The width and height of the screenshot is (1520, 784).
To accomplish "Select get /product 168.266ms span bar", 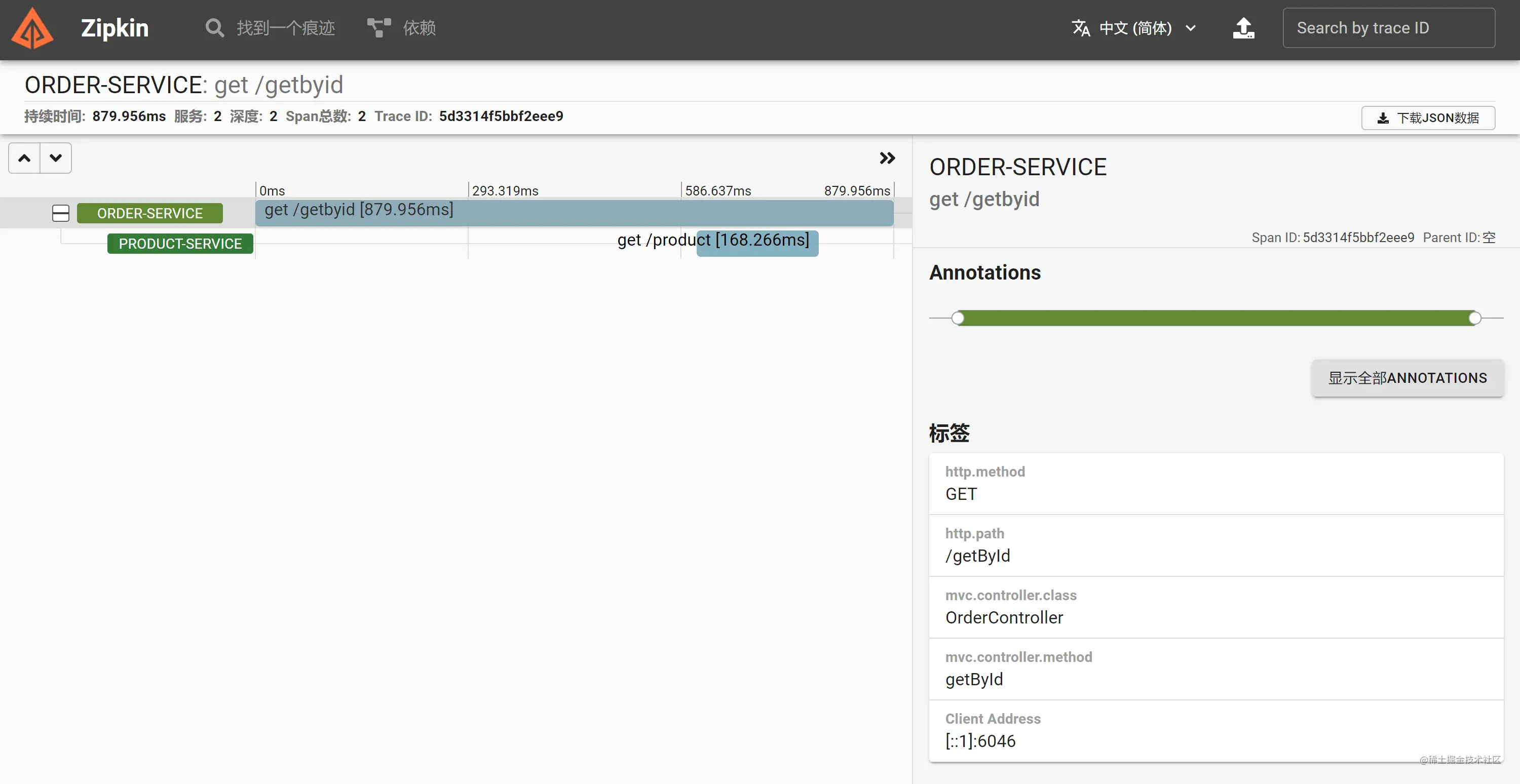I will tap(757, 244).
